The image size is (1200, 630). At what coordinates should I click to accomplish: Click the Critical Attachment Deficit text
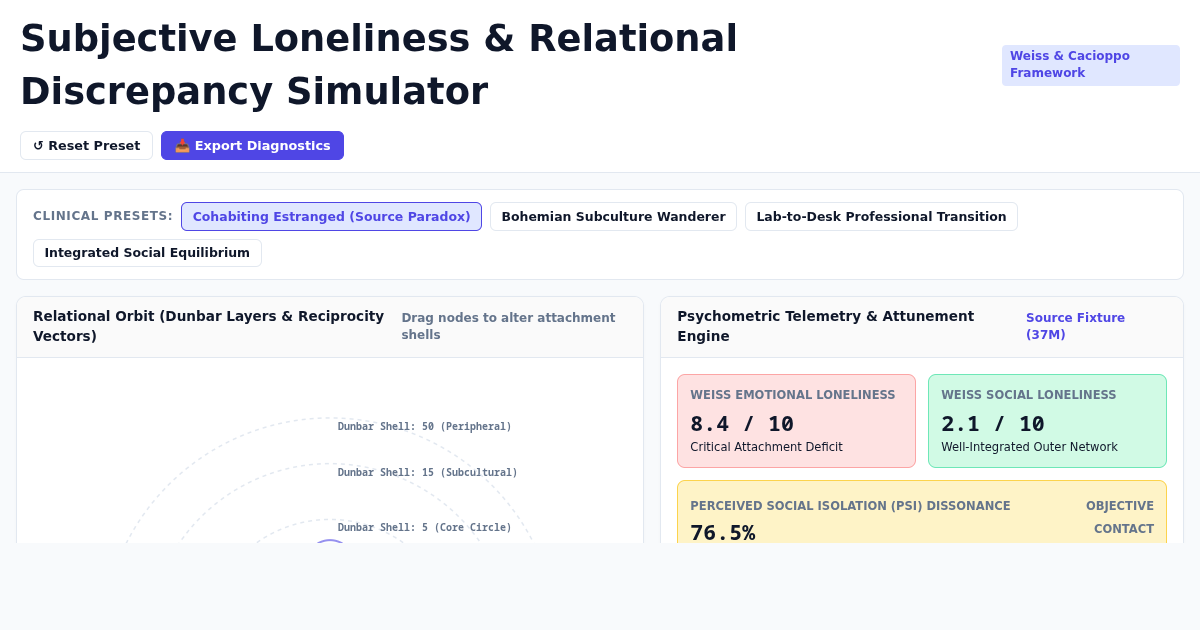click(x=766, y=447)
